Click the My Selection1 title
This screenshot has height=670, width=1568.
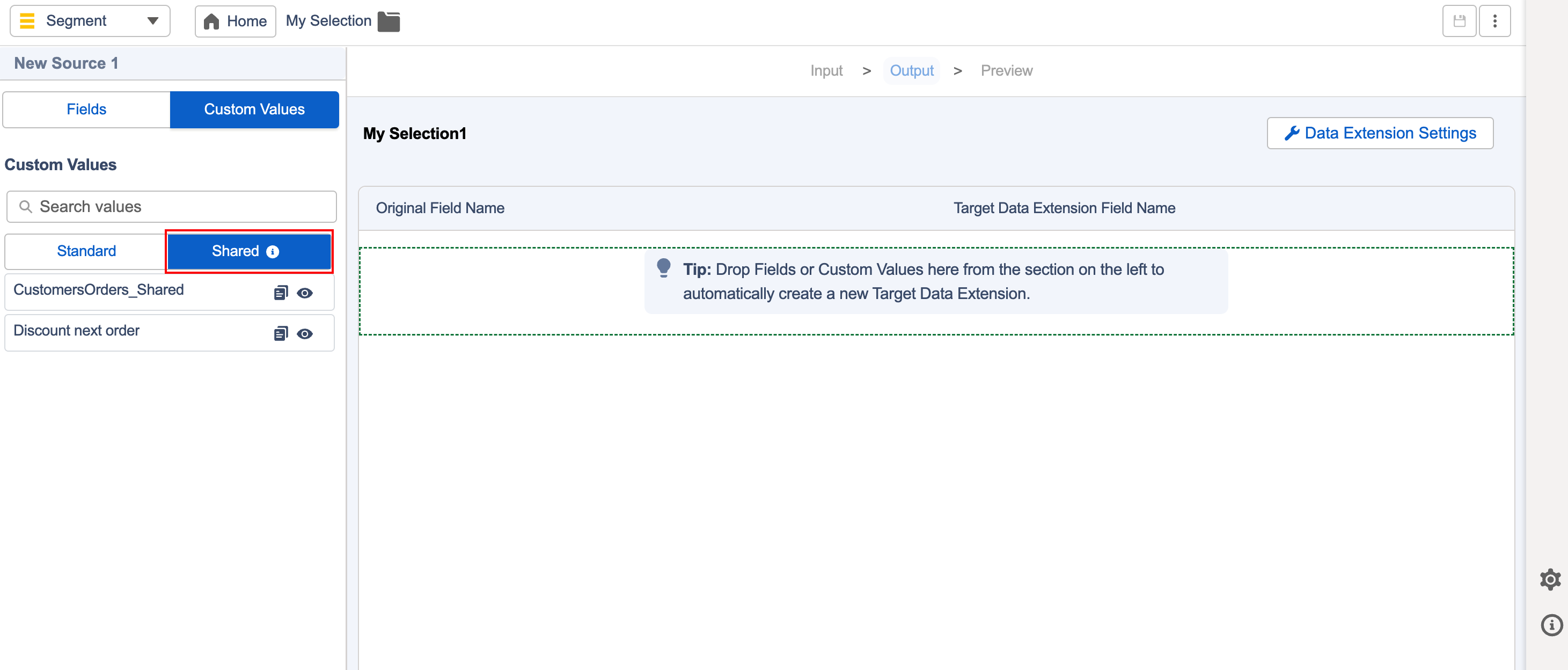click(414, 133)
